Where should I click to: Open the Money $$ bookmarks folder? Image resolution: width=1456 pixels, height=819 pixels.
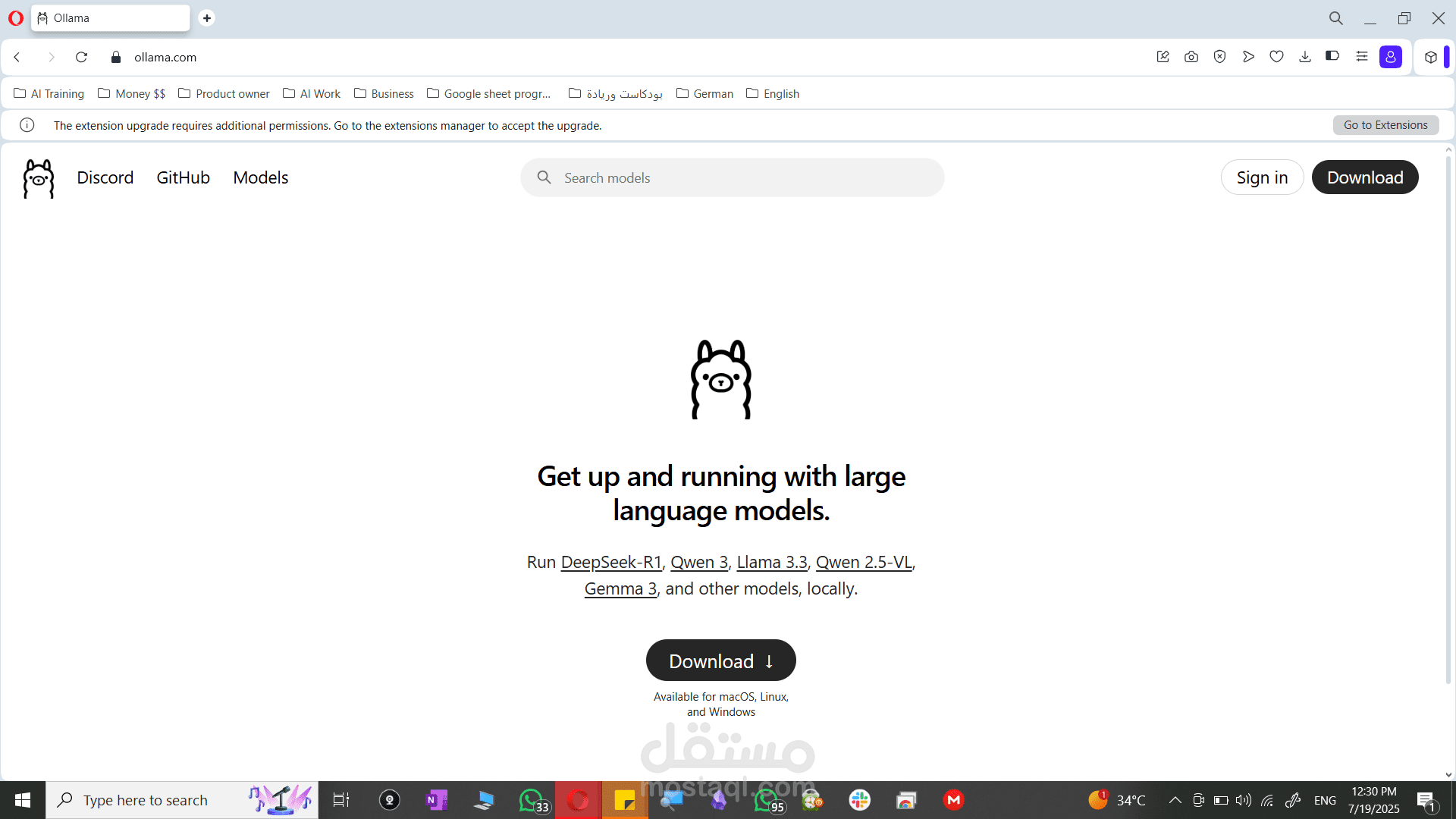pyautogui.click(x=132, y=93)
